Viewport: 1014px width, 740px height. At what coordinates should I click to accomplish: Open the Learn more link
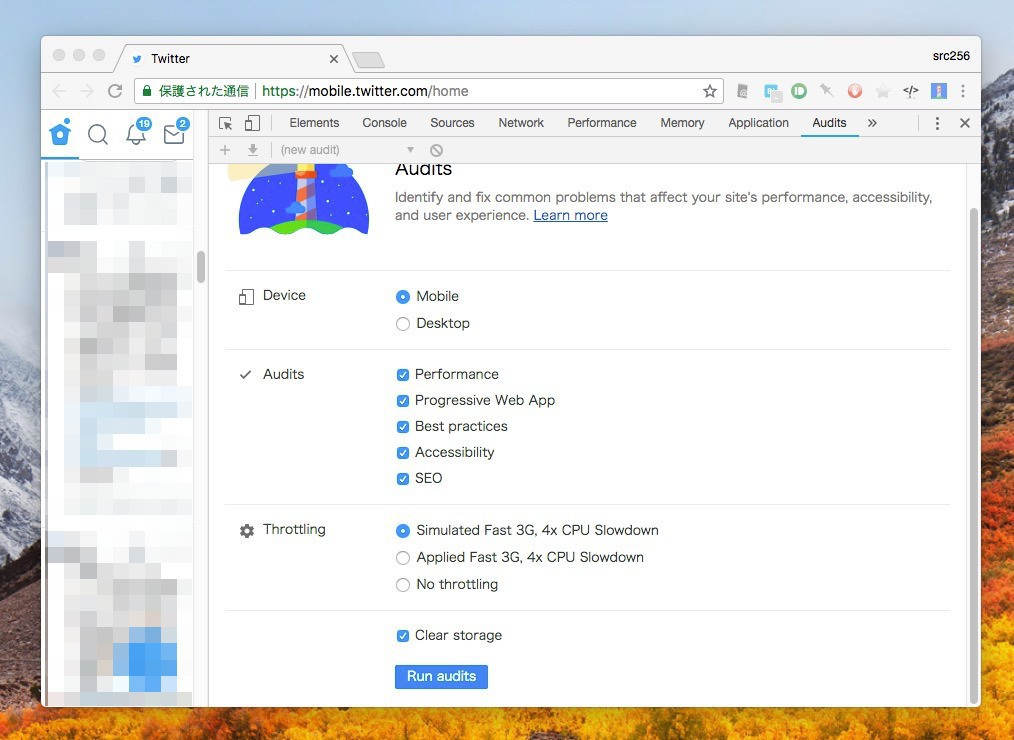point(570,215)
